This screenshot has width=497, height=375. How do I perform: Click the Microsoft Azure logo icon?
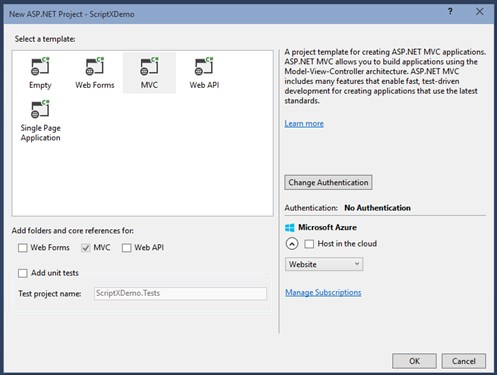[290, 228]
